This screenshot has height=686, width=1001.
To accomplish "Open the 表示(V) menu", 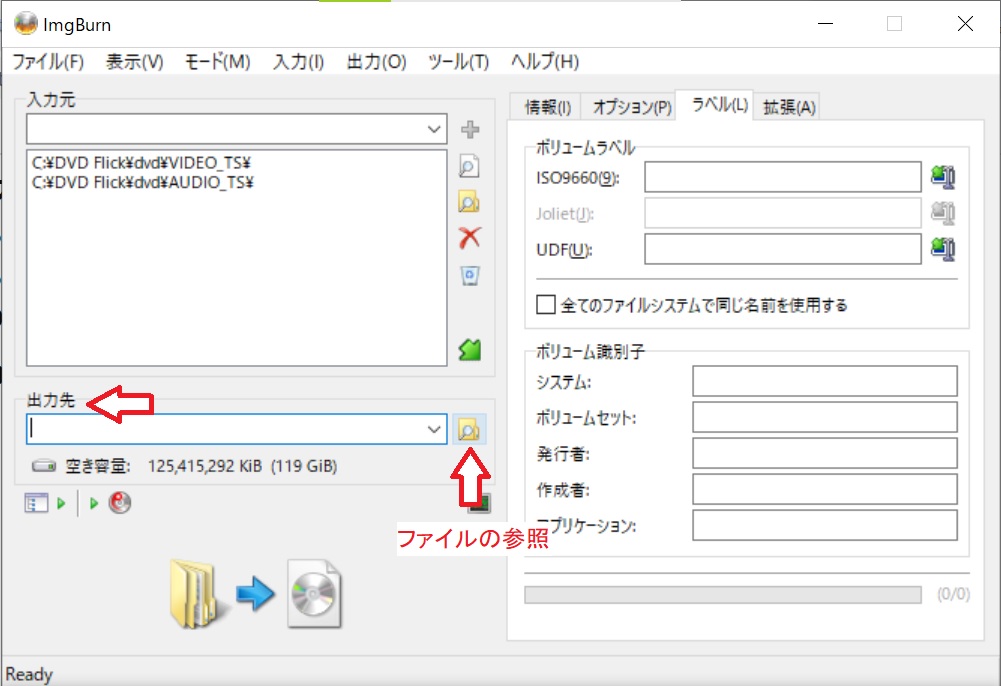I will 135,62.
